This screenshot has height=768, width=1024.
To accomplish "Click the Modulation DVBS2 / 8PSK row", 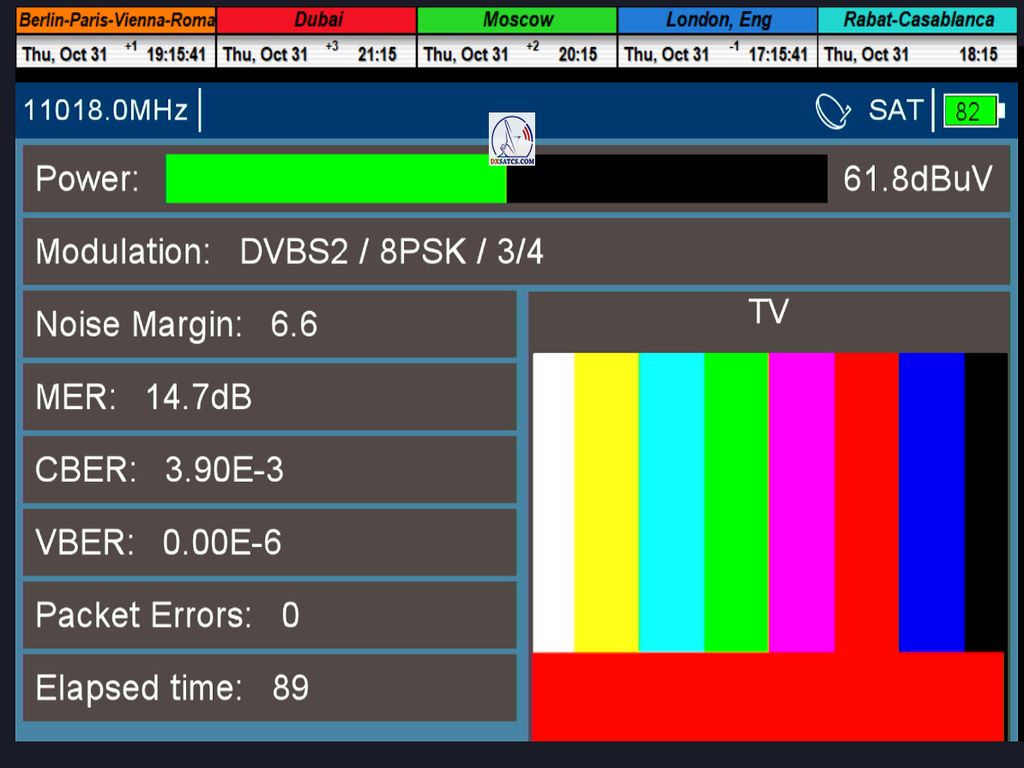I will tap(516, 252).
